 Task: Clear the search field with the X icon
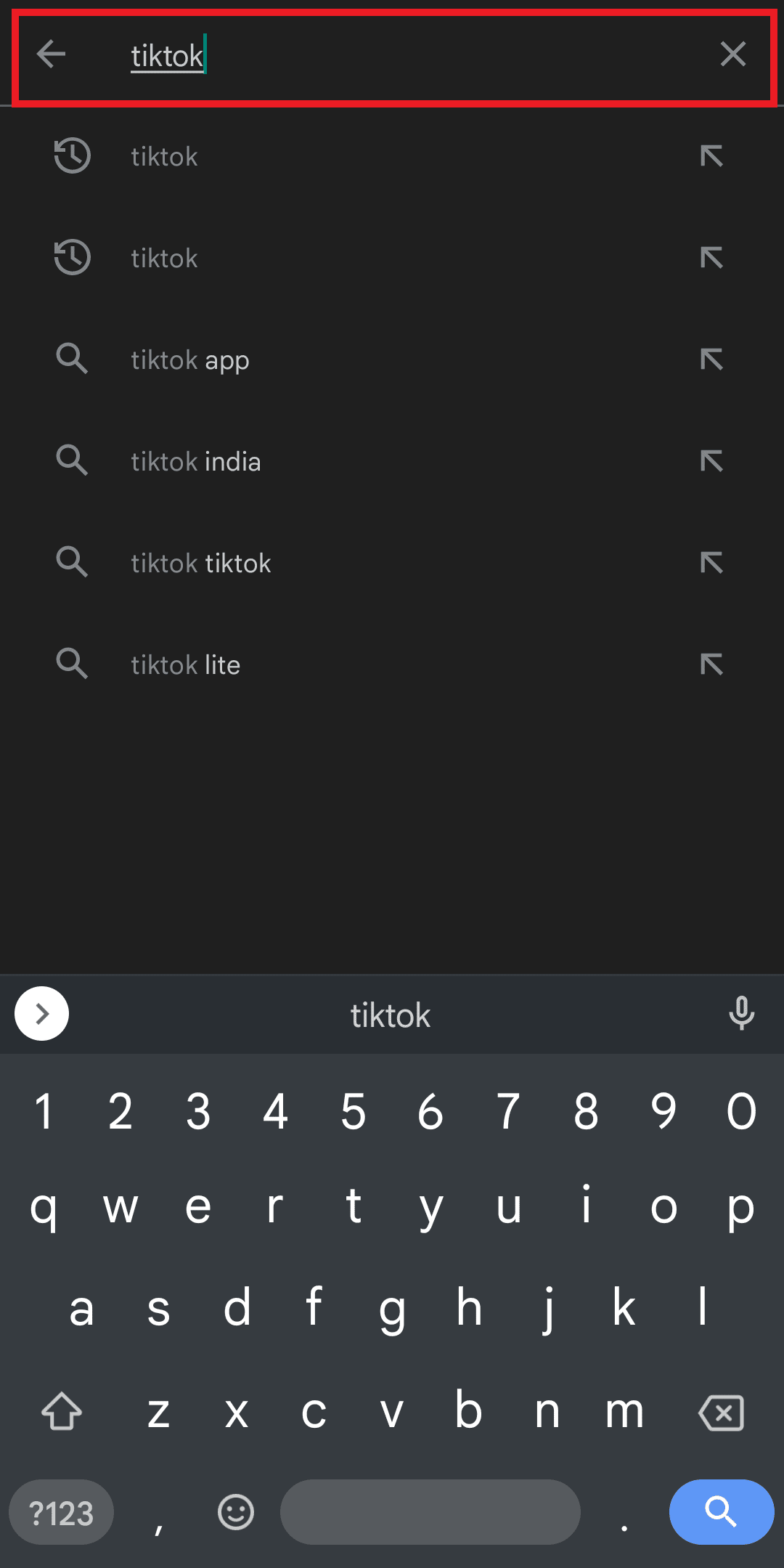tap(733, 54)
